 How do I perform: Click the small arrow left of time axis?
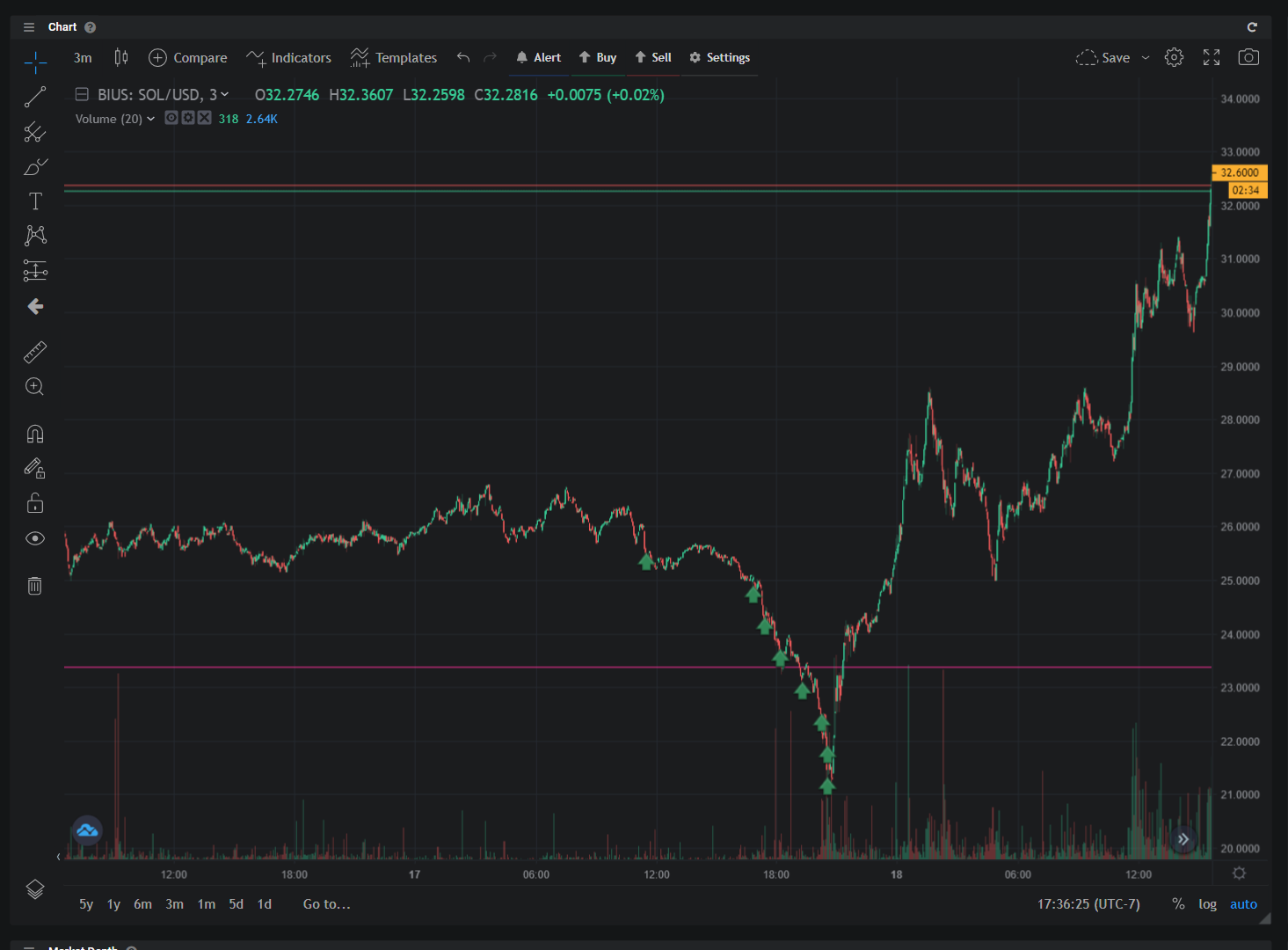pyautogui.click(x=59, y=857)
